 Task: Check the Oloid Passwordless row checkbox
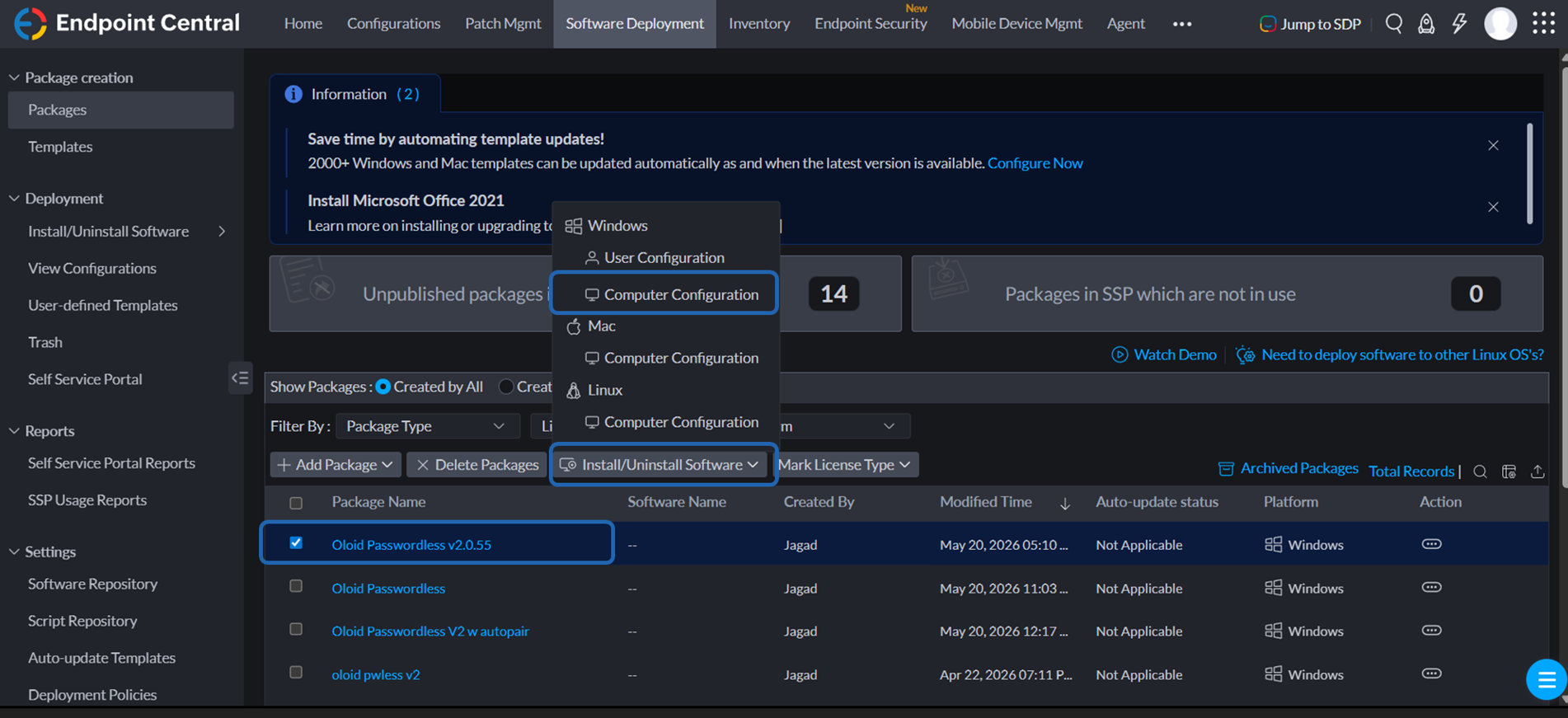click(296, 586)
